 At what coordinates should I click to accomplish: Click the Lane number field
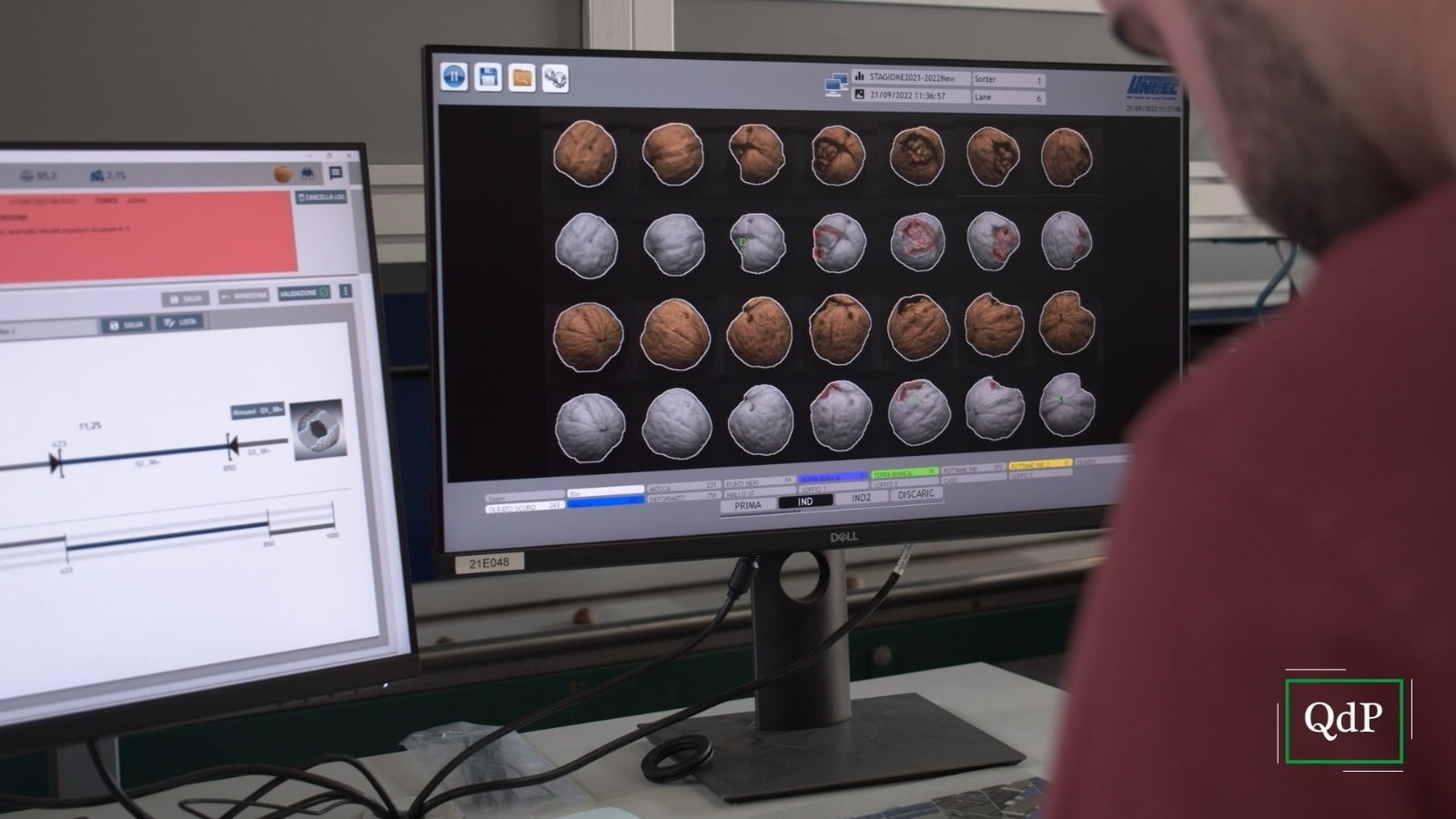[1008, 97]
